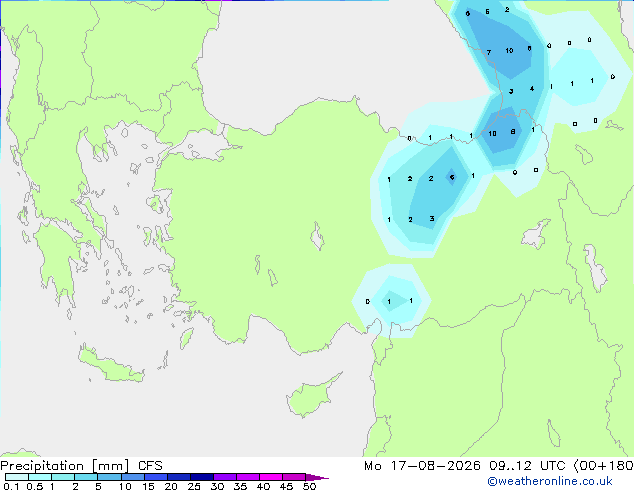The height and width of the screenshot is (490, 634).
Task: Click the 20–25 mm legend swatch
Action: point(178,477)
